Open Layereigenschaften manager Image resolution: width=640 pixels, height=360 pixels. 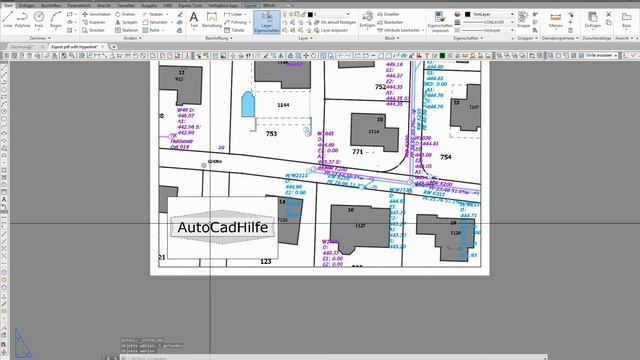tap(267, 22)
